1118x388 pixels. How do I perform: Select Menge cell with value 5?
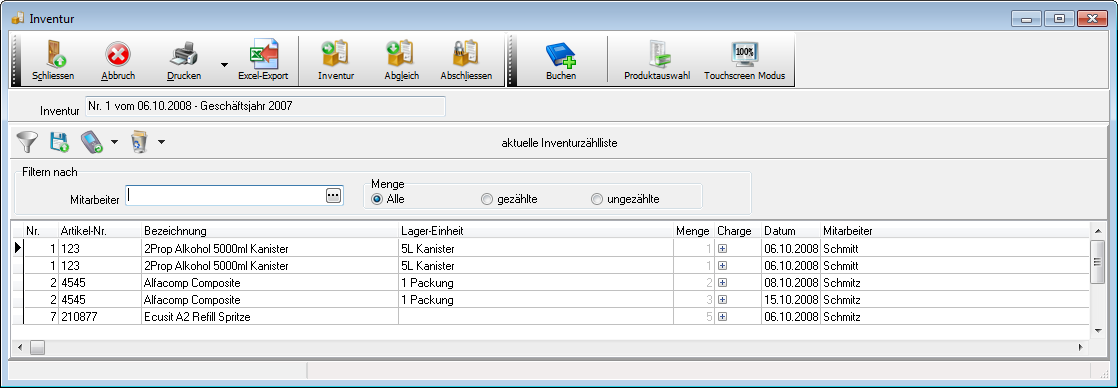[694, 317]
